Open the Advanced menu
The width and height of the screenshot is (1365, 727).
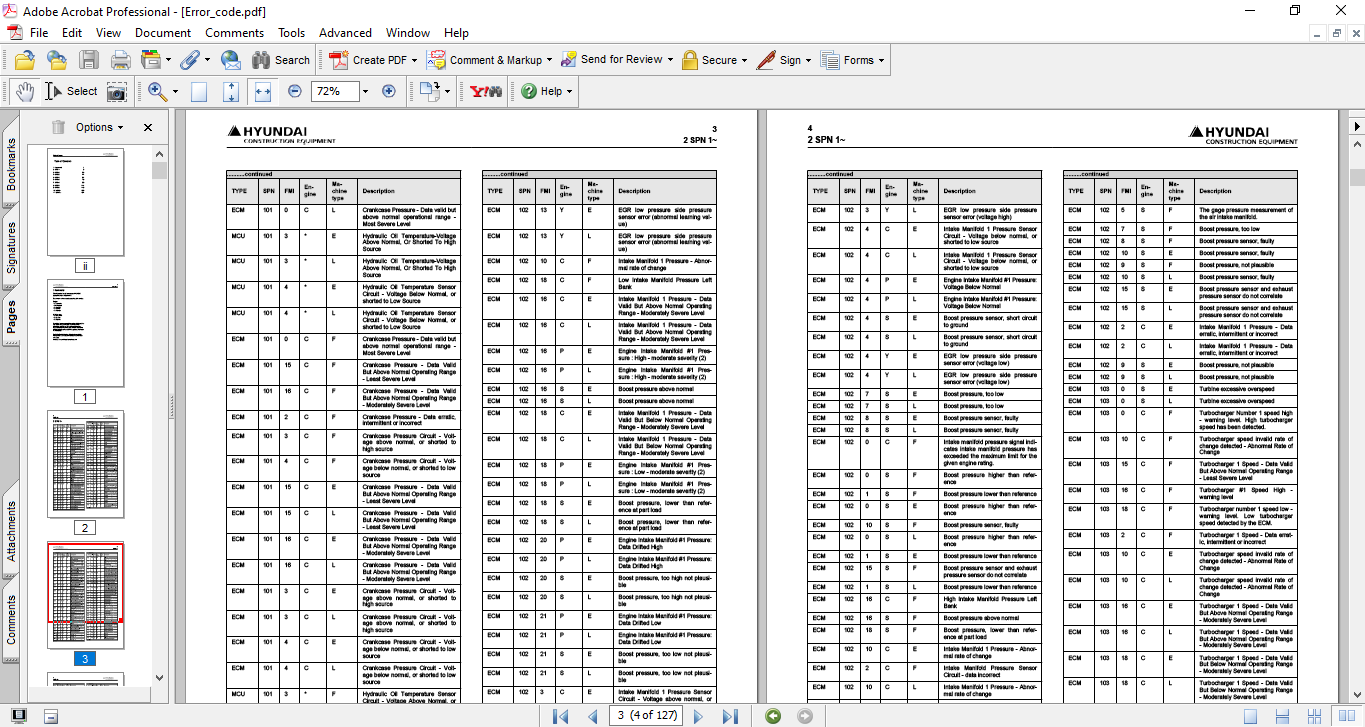click(x=345, y=33)
